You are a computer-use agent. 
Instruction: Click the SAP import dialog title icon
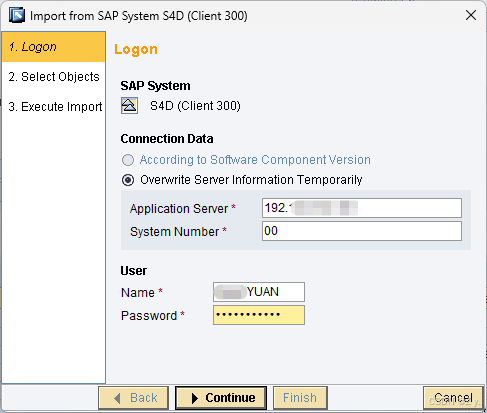click(17, 15)
